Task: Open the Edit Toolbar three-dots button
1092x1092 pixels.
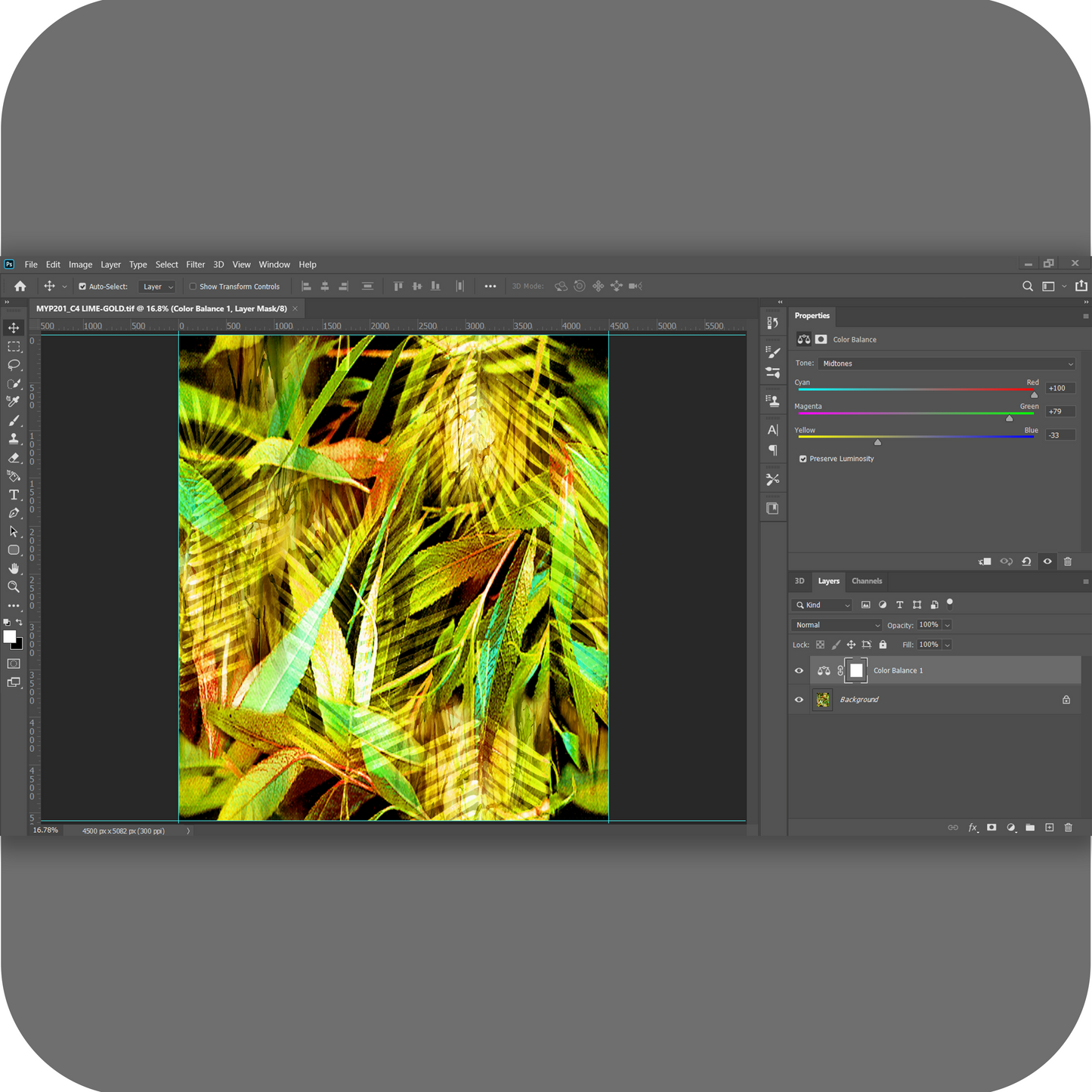Action: pos(14,605)
